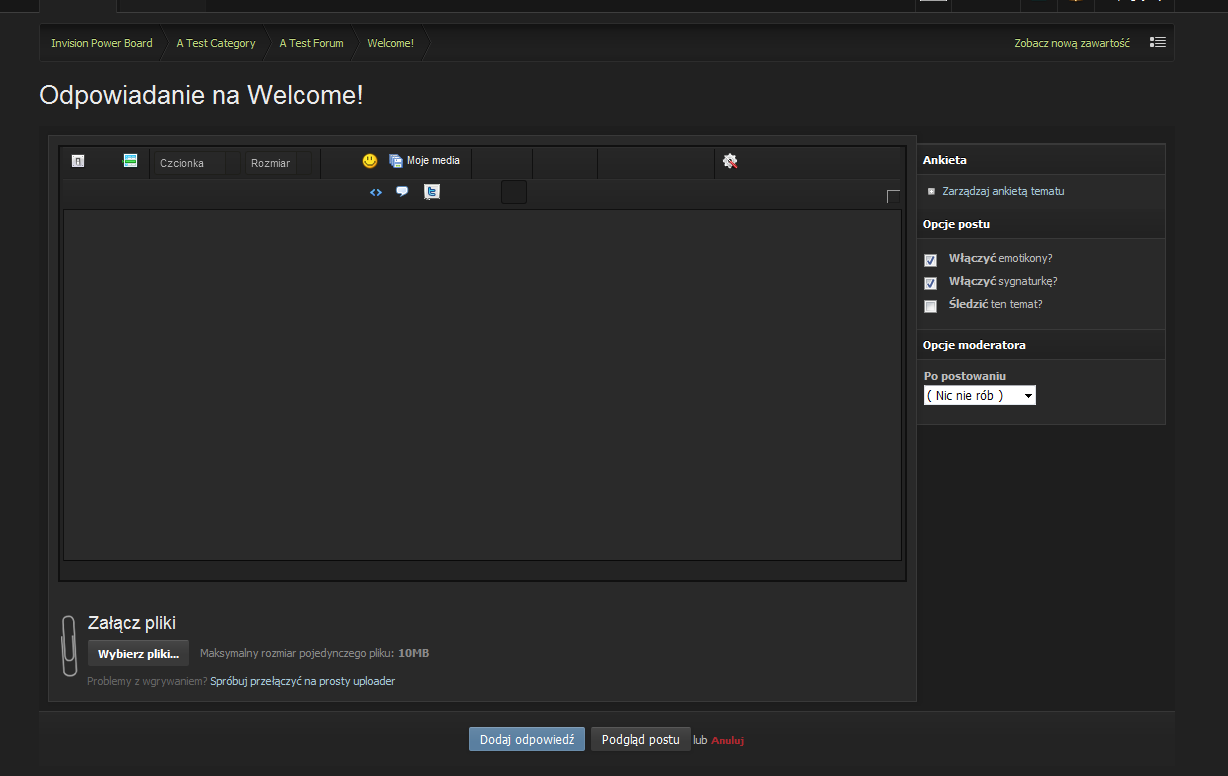Go to A Test Forum breadcrumb
Image resolution: width=1228 pixels, height=776 pixels.
[x=311, y=43]
